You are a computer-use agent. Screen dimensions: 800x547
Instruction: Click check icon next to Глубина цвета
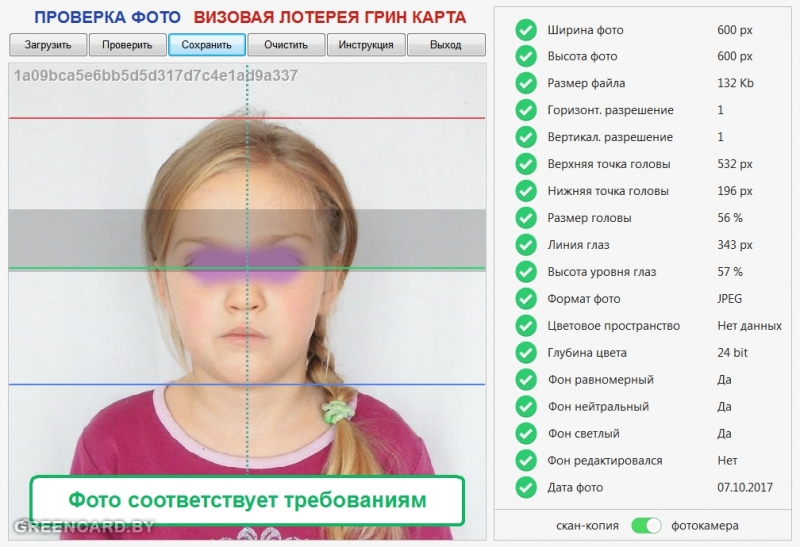pyautogui.click(x=526, y=353)
